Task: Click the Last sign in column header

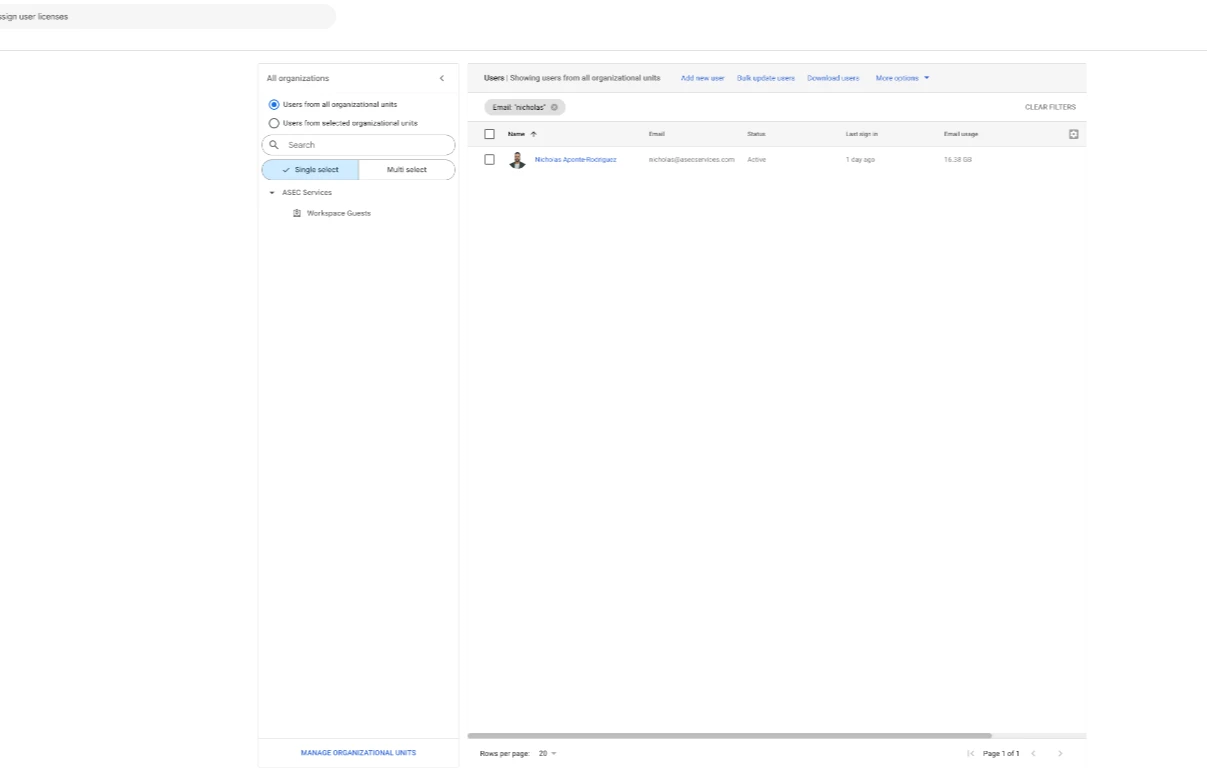Action: click(x=861, y=134)
